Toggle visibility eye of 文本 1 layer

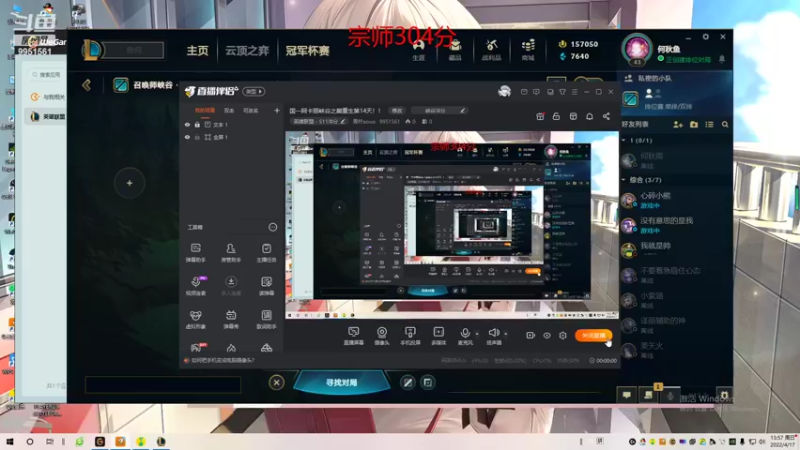pyautogui.click(x=187, y=124)
